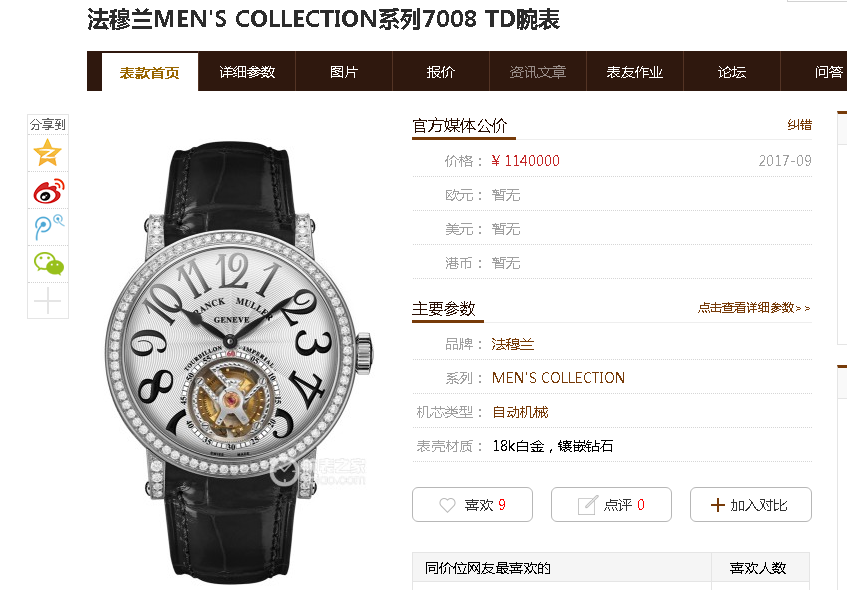Click the plus icon on 加入对比
The width and height of the screenshot is (847, 590).
point(717,505)
